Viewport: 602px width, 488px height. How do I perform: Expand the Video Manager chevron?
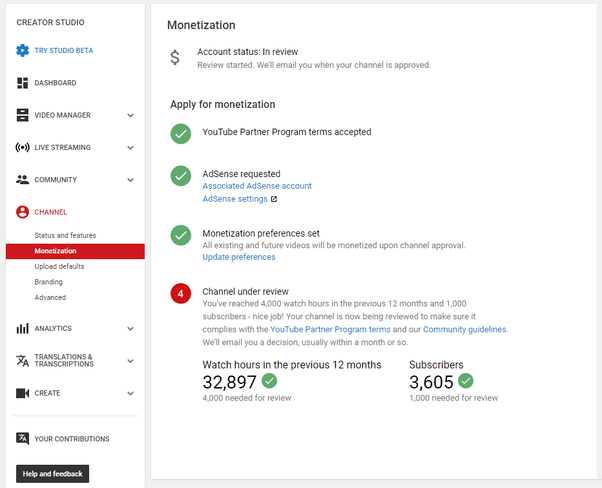[x=131, y=115]
